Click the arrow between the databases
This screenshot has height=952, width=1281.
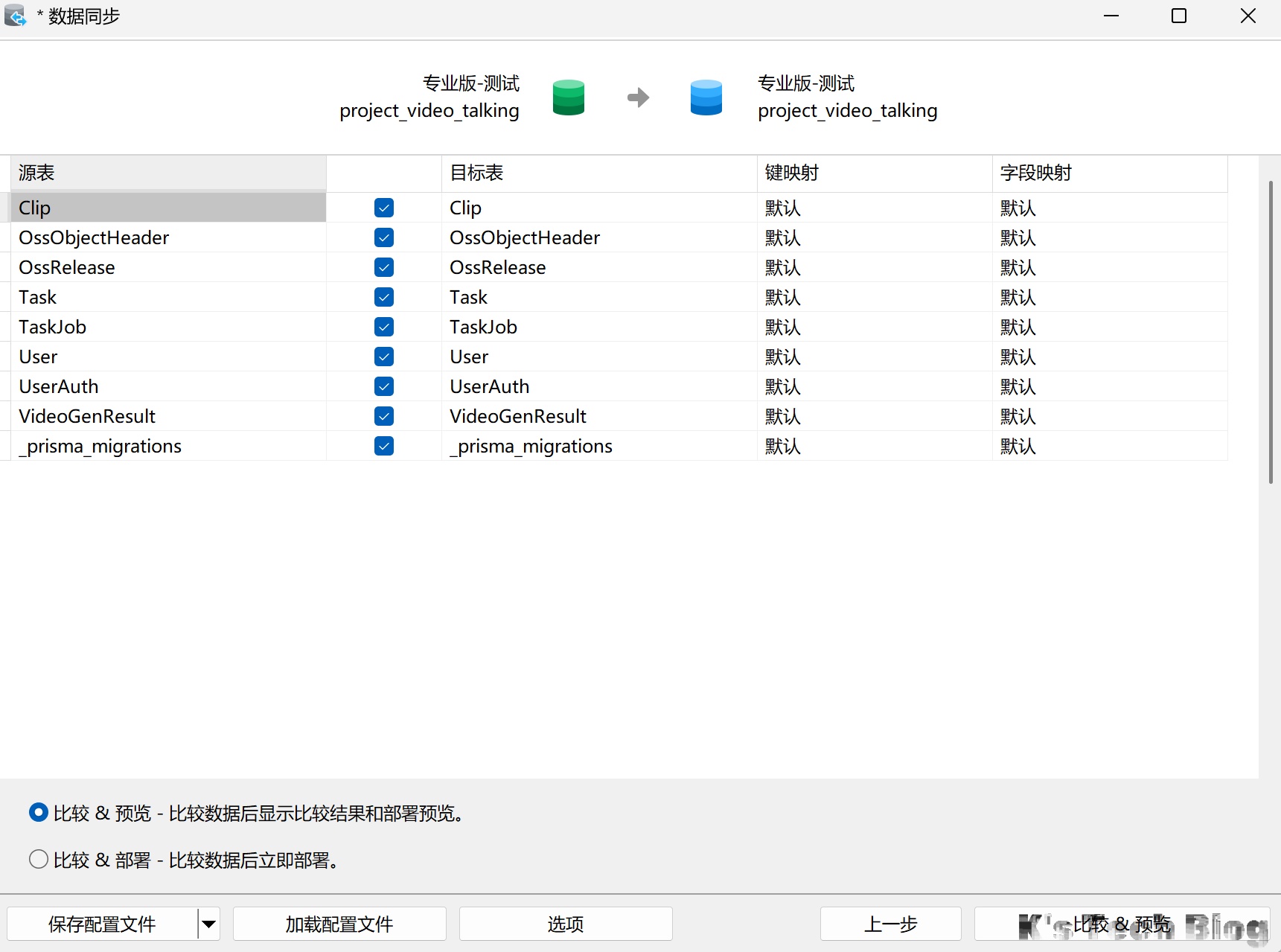click(x=638, y=98)
